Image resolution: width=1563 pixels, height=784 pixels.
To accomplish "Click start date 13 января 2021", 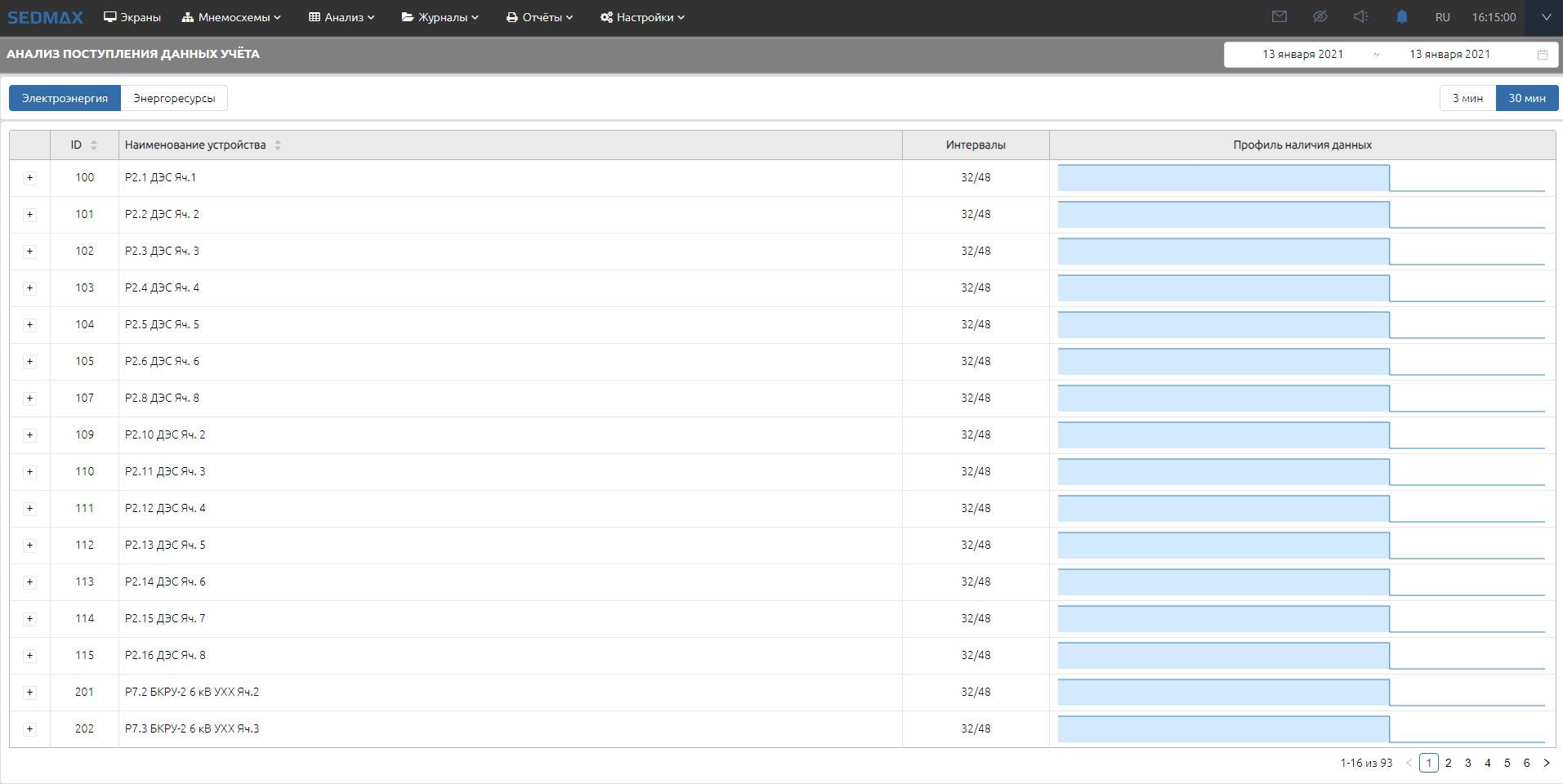I will click(x=1302, y=55).
